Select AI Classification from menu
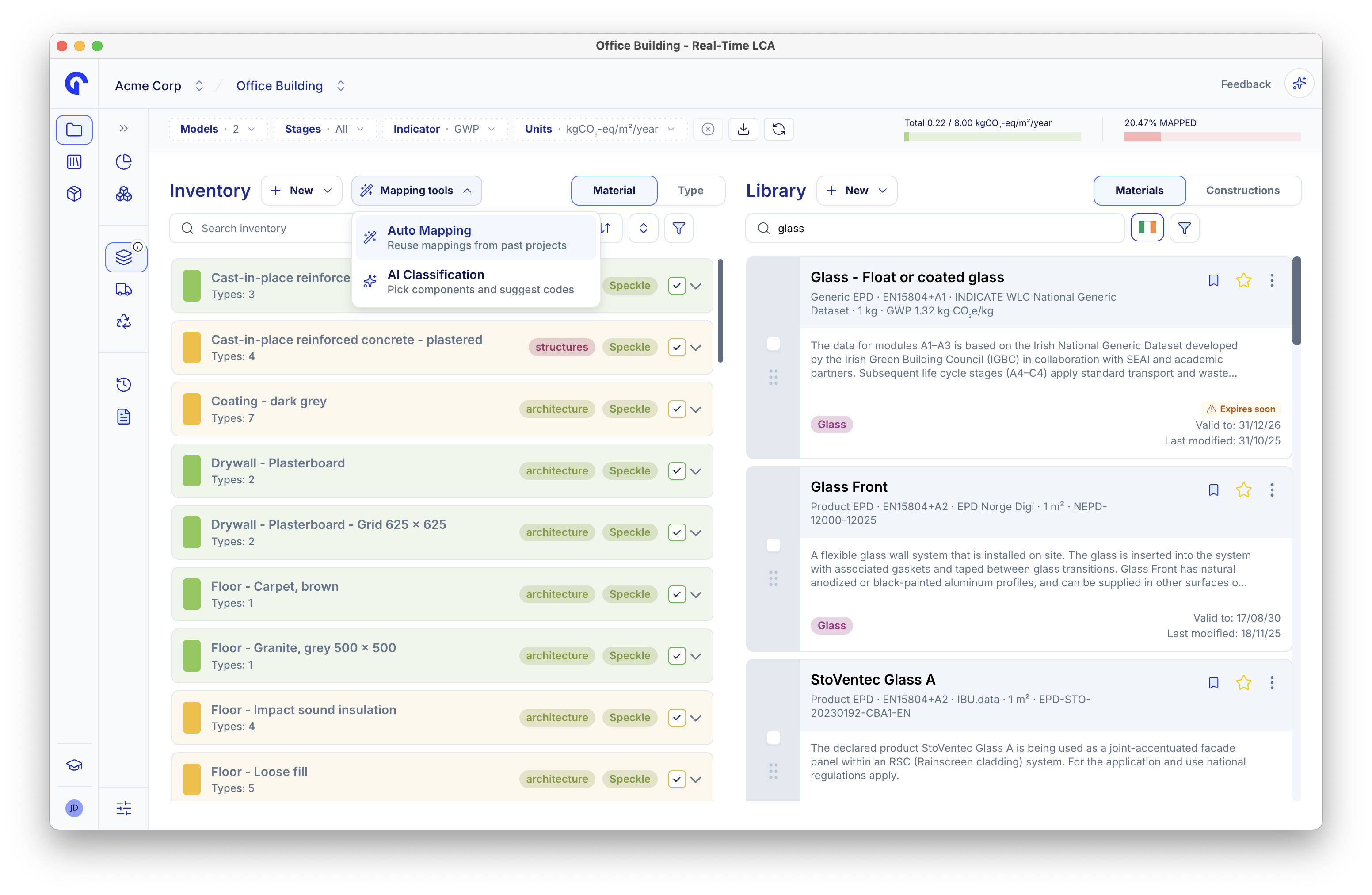Screen dimensions: 1372x895 coord(476,281)
